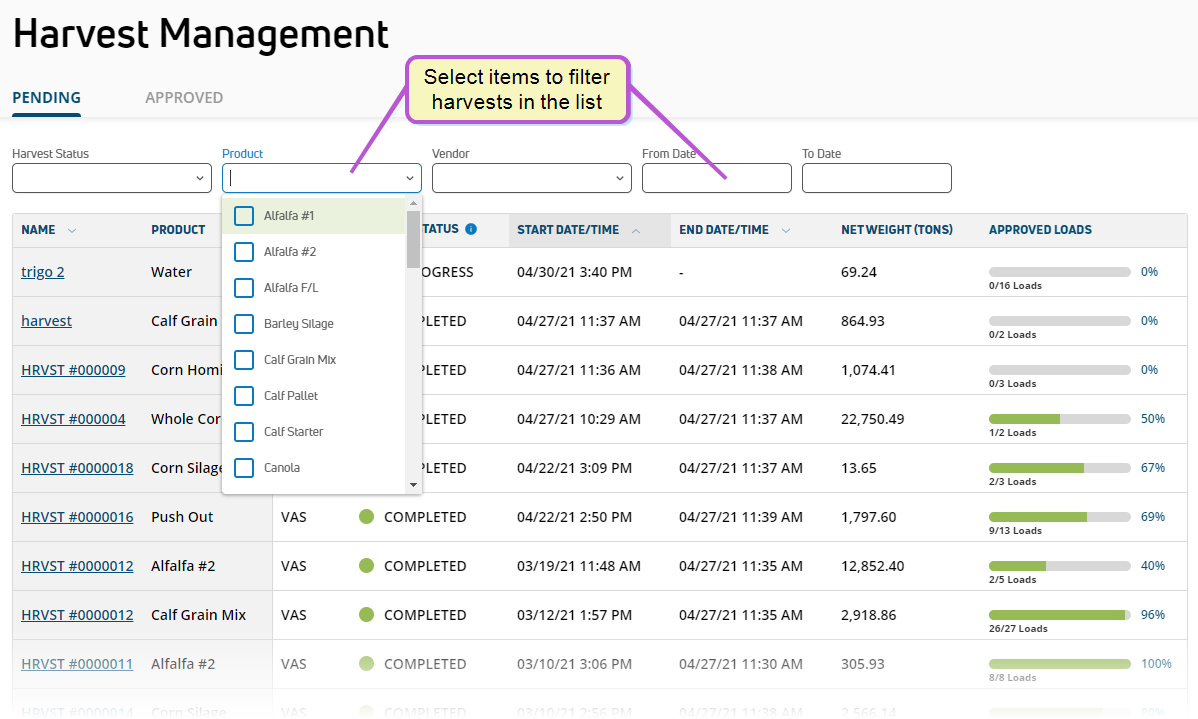Follow the HRVST #000004 link

pos(73,419)
